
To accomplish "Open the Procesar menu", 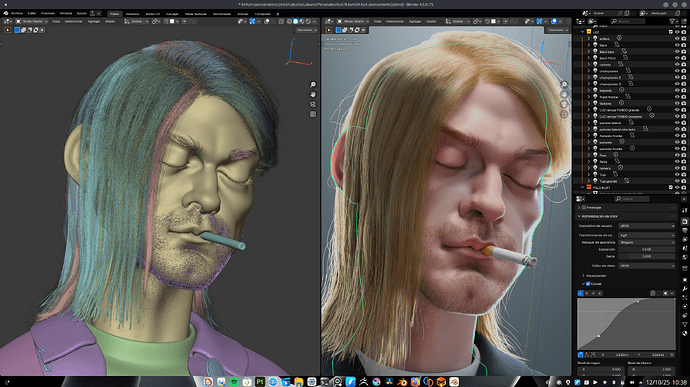I will tap(48, 14).
